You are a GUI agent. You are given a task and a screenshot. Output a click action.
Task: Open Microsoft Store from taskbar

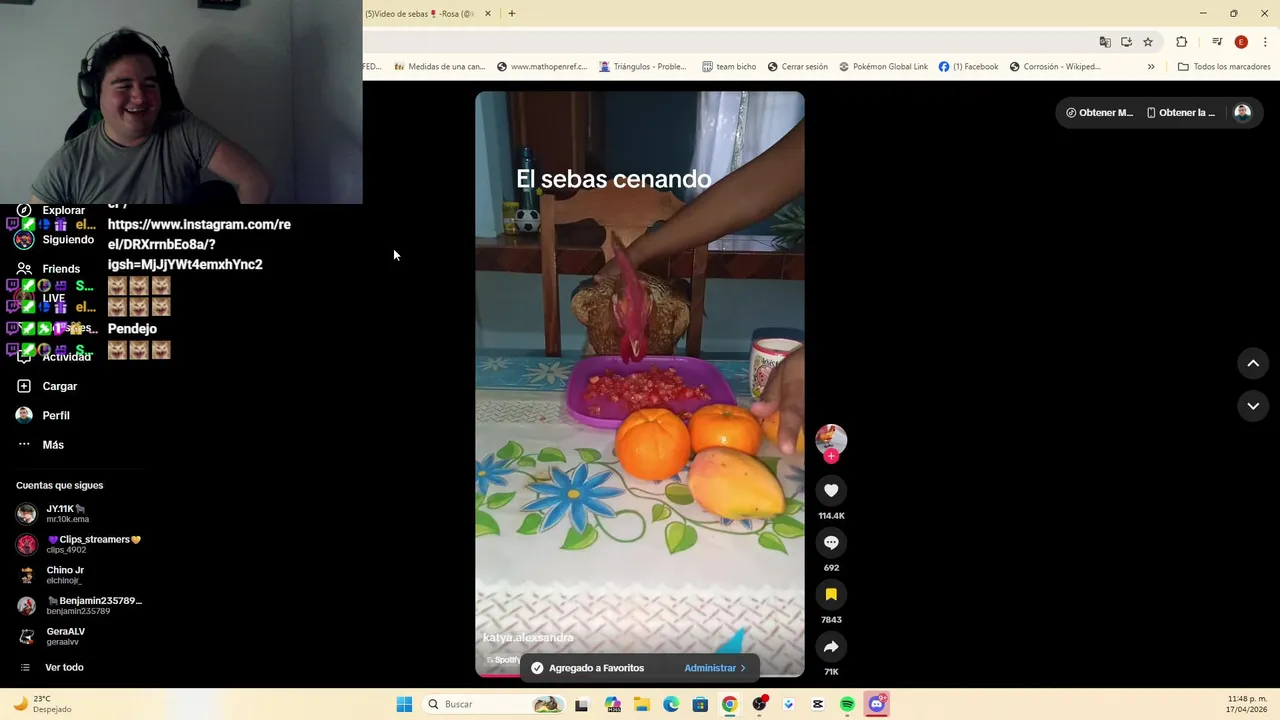(x=700, y=704)
